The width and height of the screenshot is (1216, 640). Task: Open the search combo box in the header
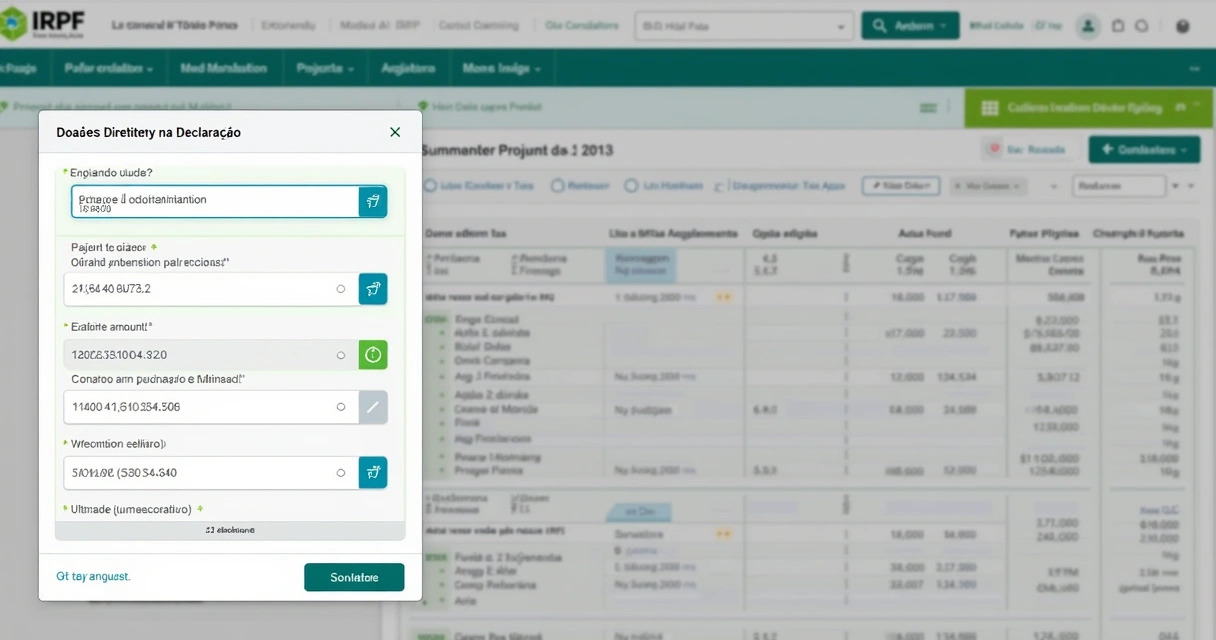[744, 27]
